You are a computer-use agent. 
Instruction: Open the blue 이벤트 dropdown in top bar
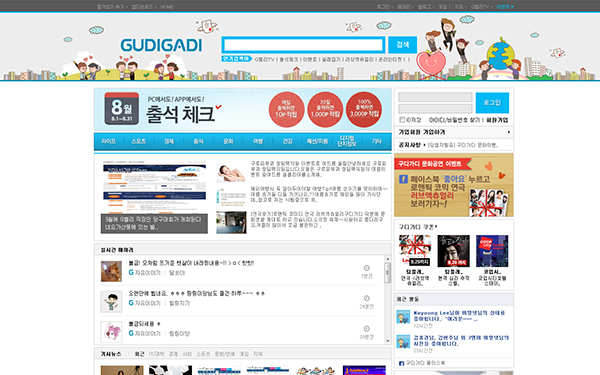tap(505, 7)
